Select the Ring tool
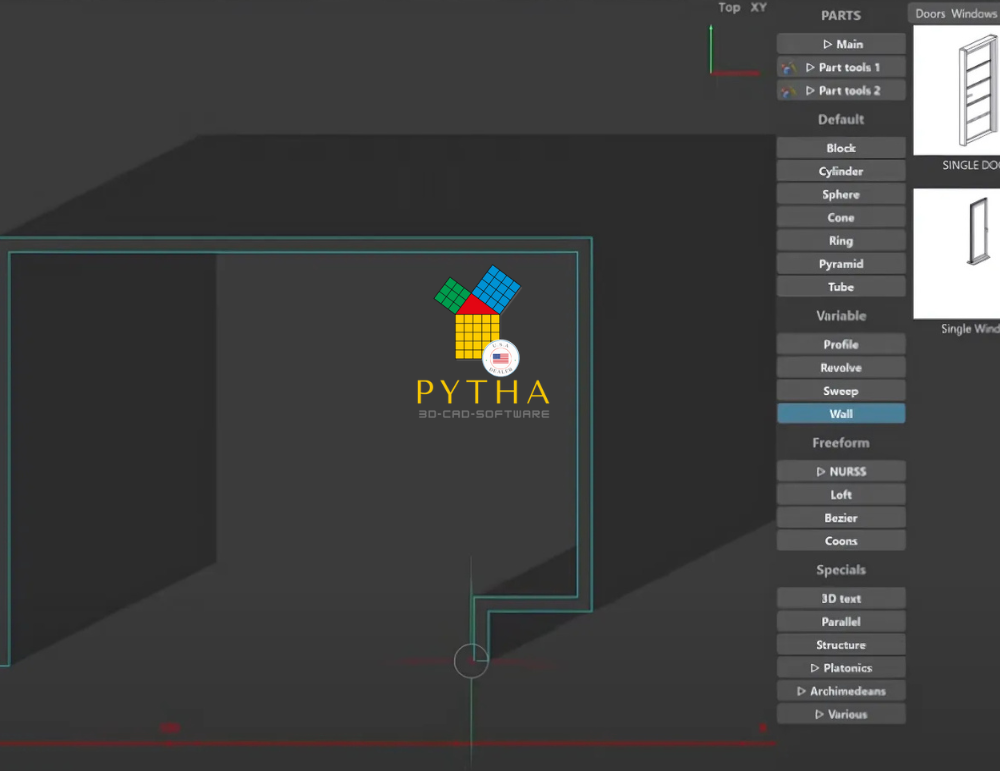1000x780 pixels. (x=840, y=240)
